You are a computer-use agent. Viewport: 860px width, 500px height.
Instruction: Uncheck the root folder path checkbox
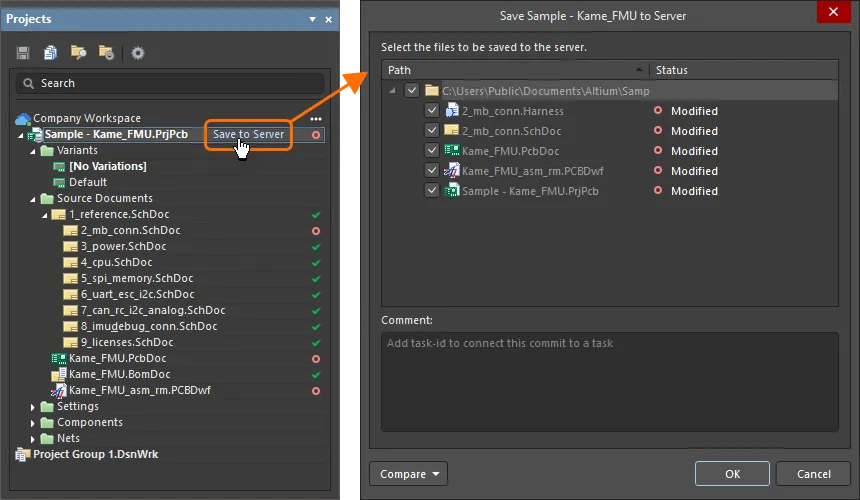pos(412,90)
